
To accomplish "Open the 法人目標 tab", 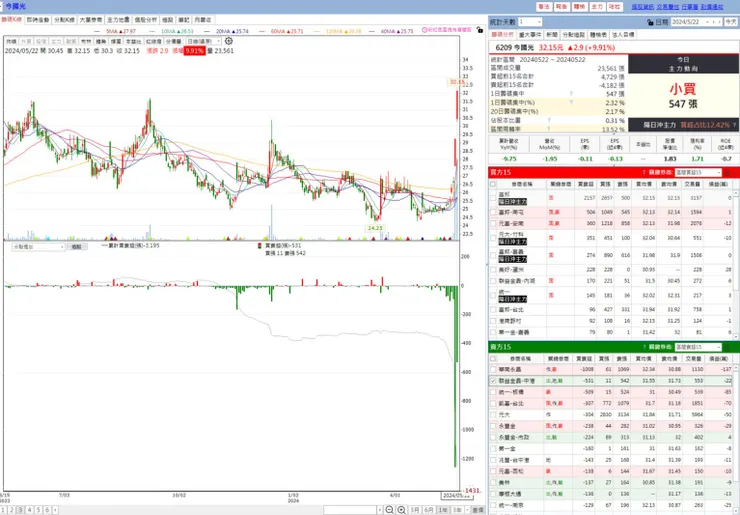I will (x=623, y=35).
